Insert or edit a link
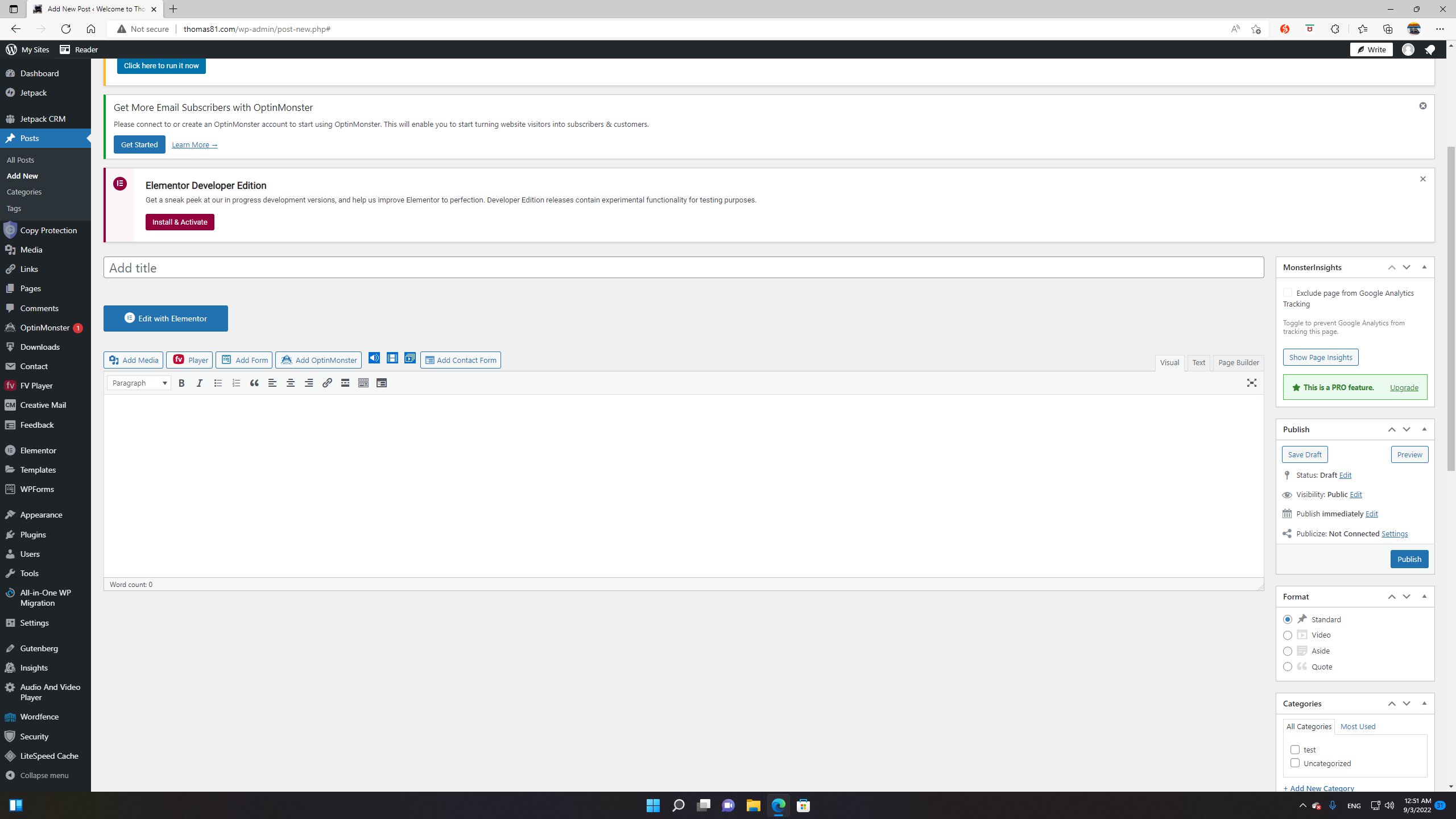The image size is (1456, 819). [x=327, y=383]
